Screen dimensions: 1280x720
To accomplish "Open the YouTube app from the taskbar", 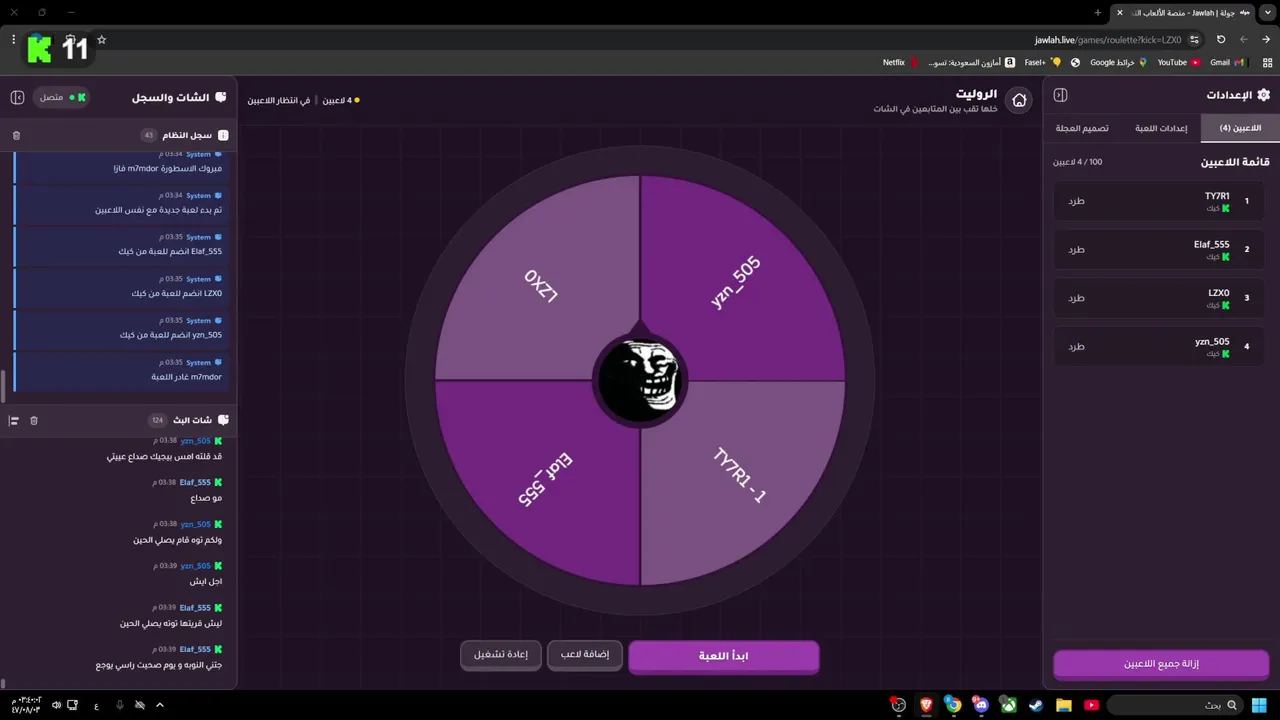I will pyautogui.click(x=1091, y=705).
